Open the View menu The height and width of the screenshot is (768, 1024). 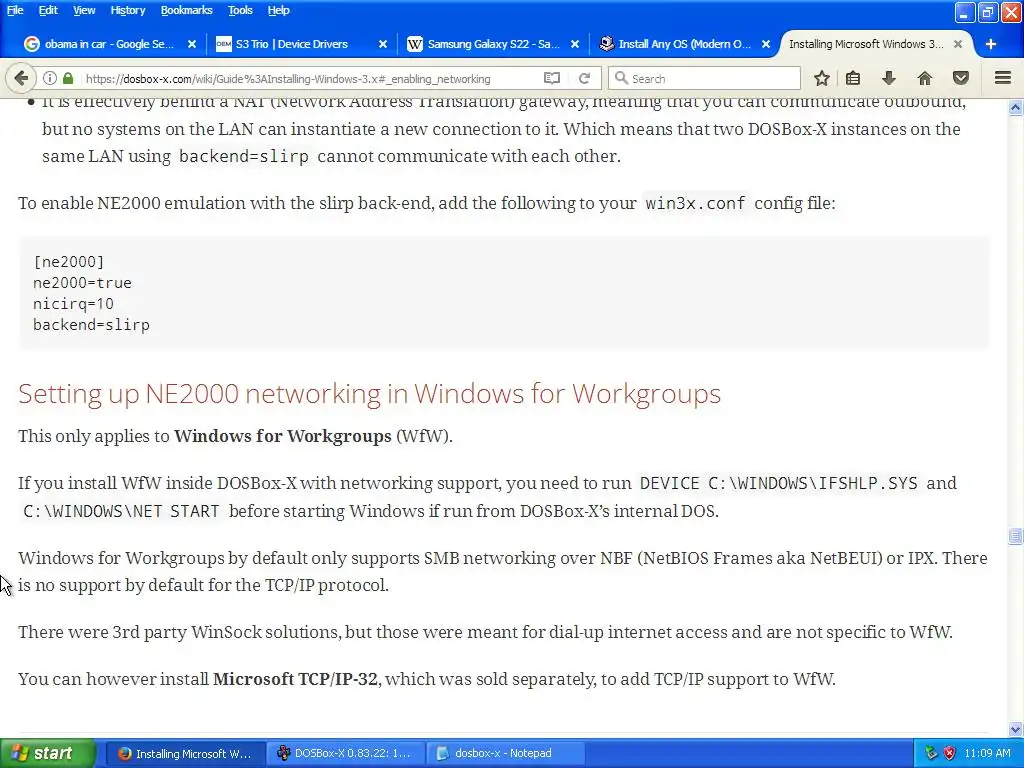coord(84,10)
